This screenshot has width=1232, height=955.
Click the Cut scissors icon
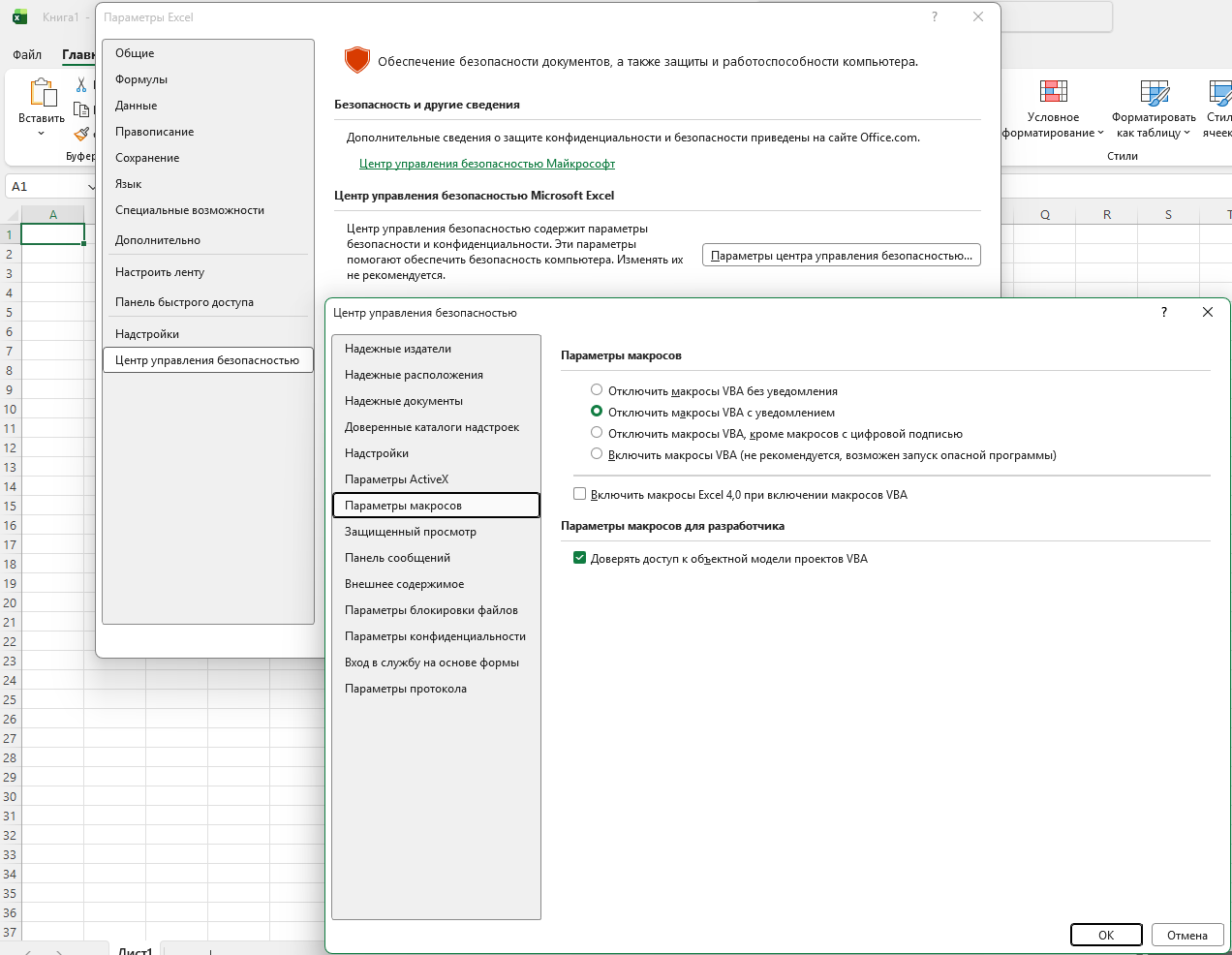81,85
